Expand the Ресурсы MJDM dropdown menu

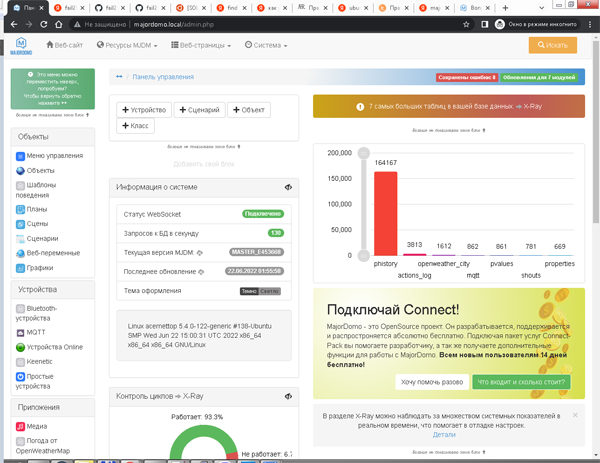pos(127,45)
